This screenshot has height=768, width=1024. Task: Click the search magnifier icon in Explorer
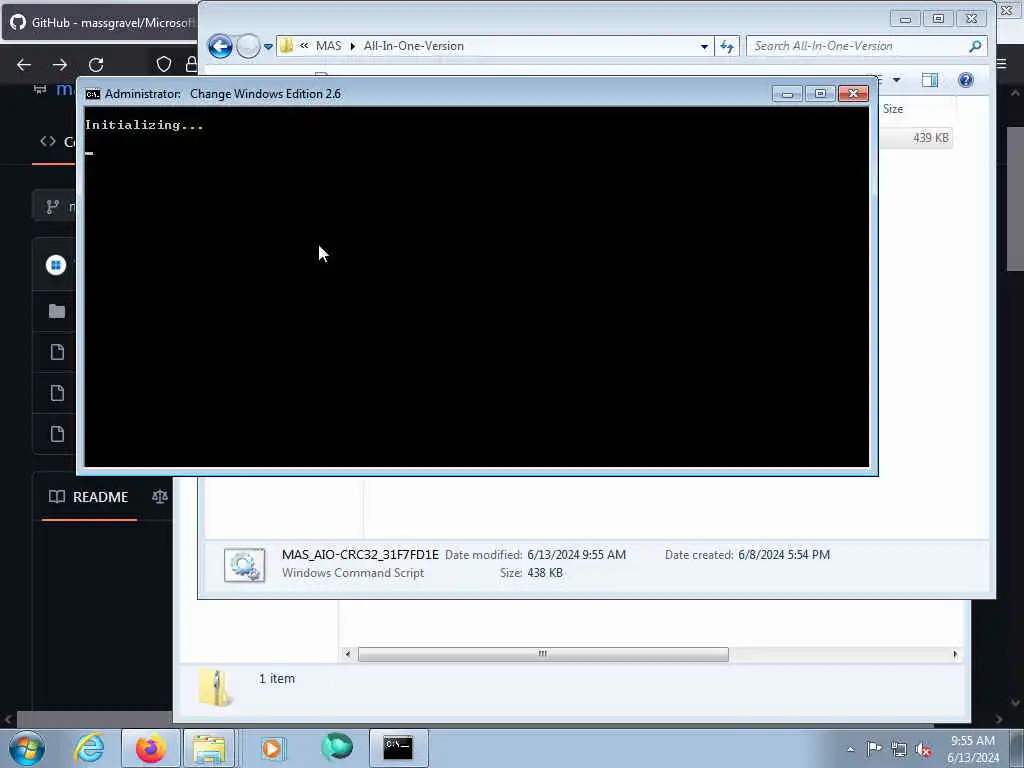(x=976, y=46)
